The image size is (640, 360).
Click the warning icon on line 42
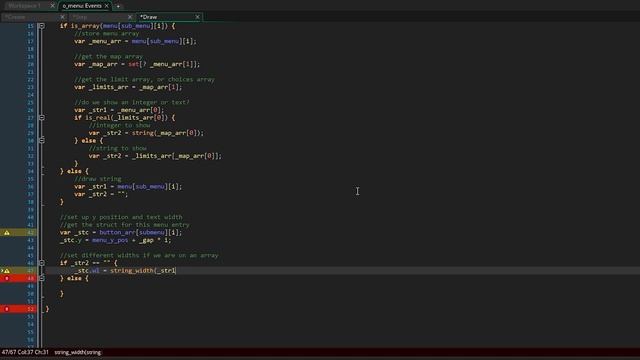point(7,233)
